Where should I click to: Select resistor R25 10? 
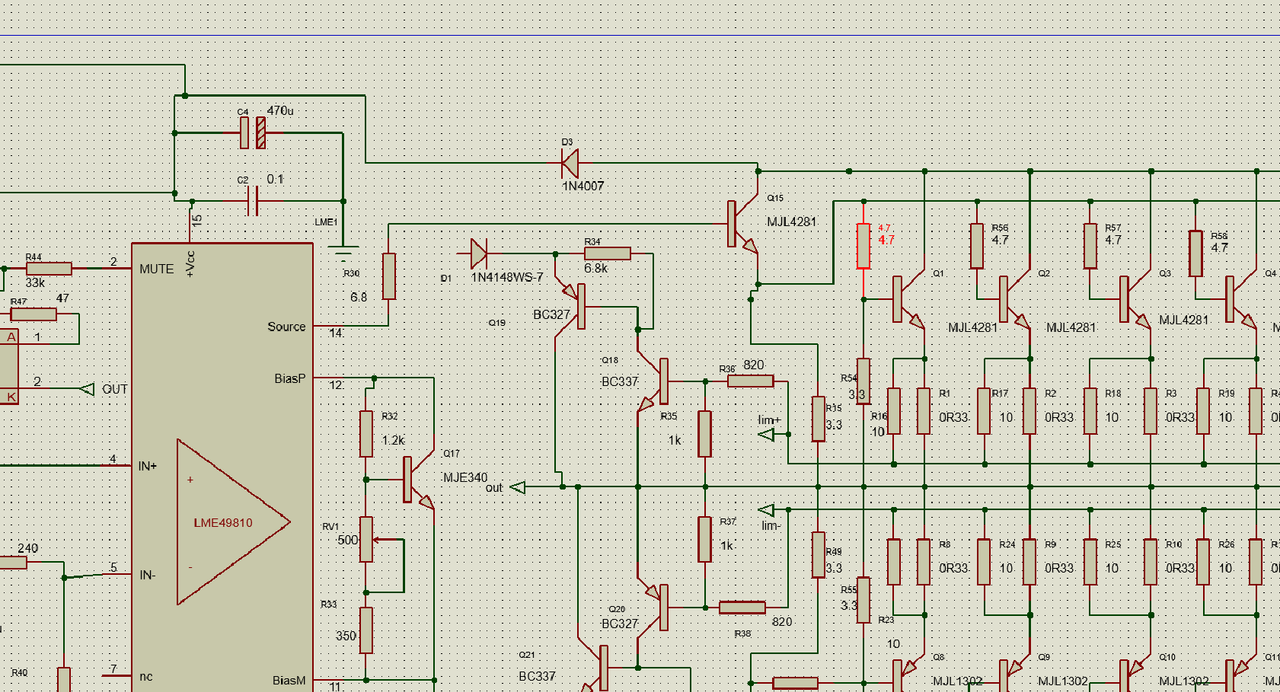[x=1090, y=561]
